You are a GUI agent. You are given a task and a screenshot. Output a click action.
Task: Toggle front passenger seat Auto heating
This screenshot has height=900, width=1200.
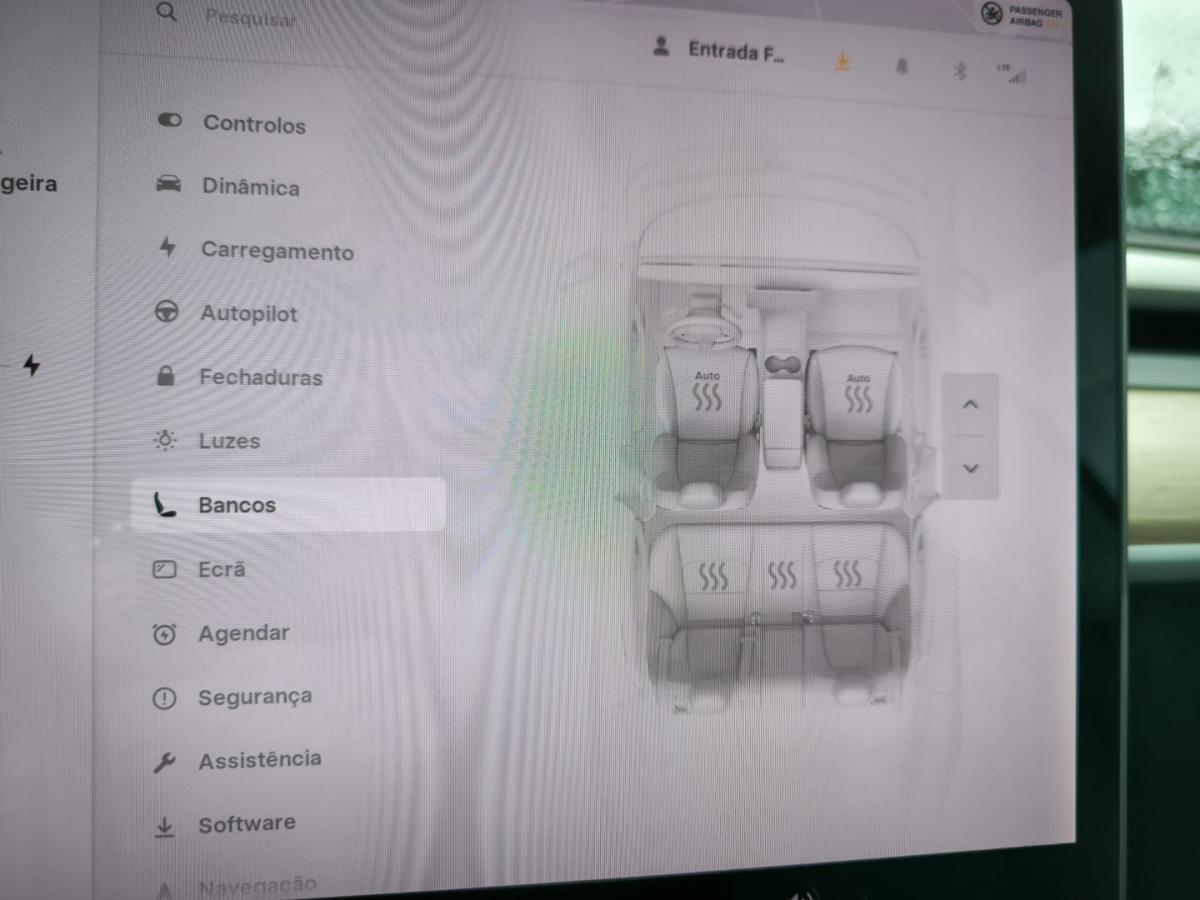click(858, 393)
